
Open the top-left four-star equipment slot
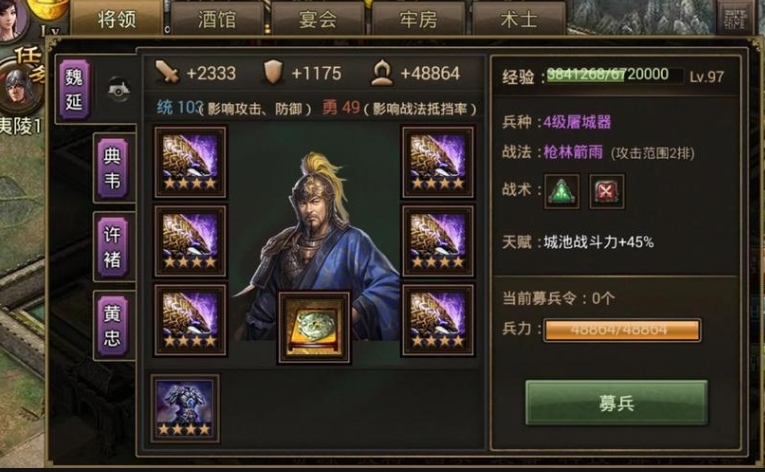(190, 162)
